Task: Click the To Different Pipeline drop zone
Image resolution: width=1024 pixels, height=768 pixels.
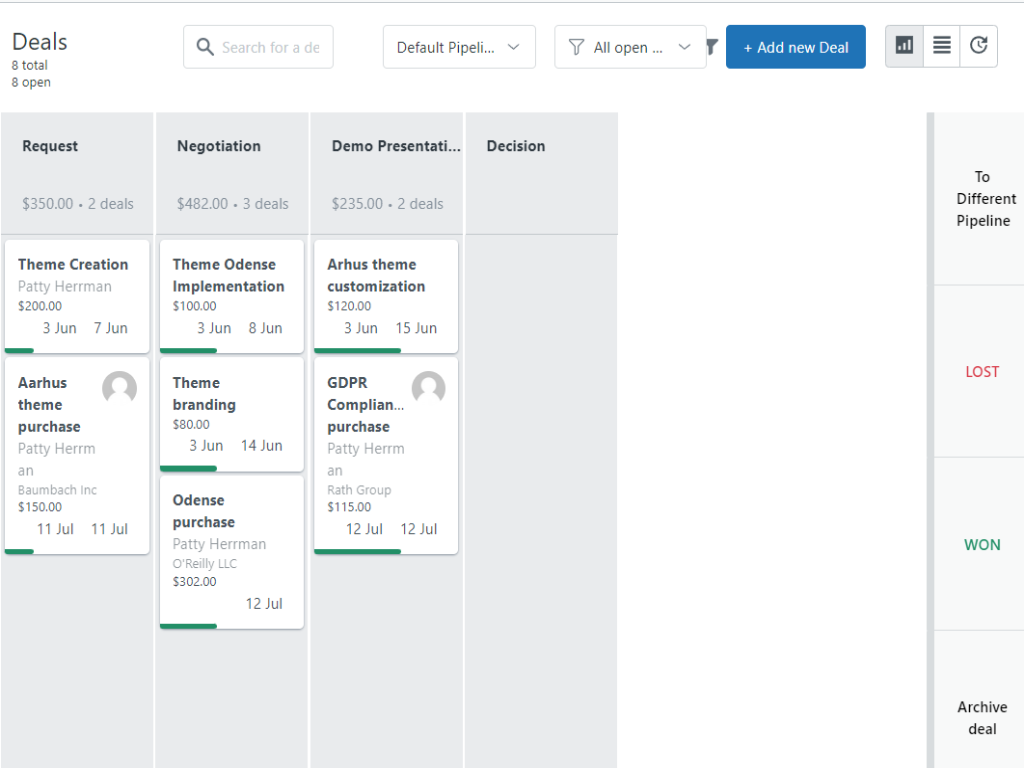Action: tap(979, 199)
